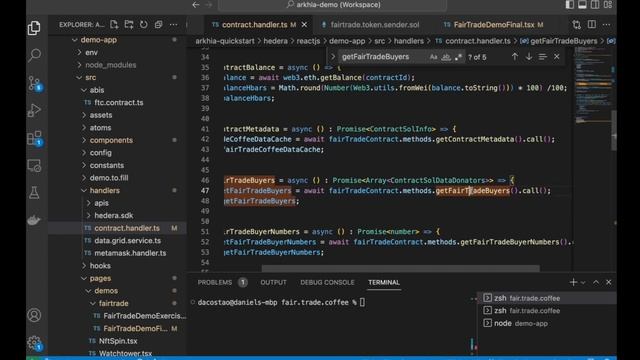
Task: Open the Output panel tab
Action: tap(273, 282)
